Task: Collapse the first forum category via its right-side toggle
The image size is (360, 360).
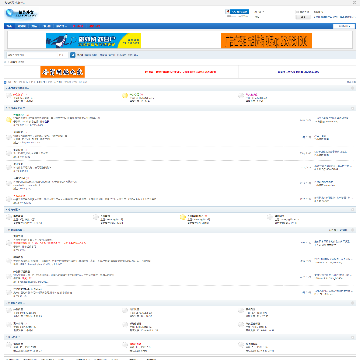Action: pos(352,88)
